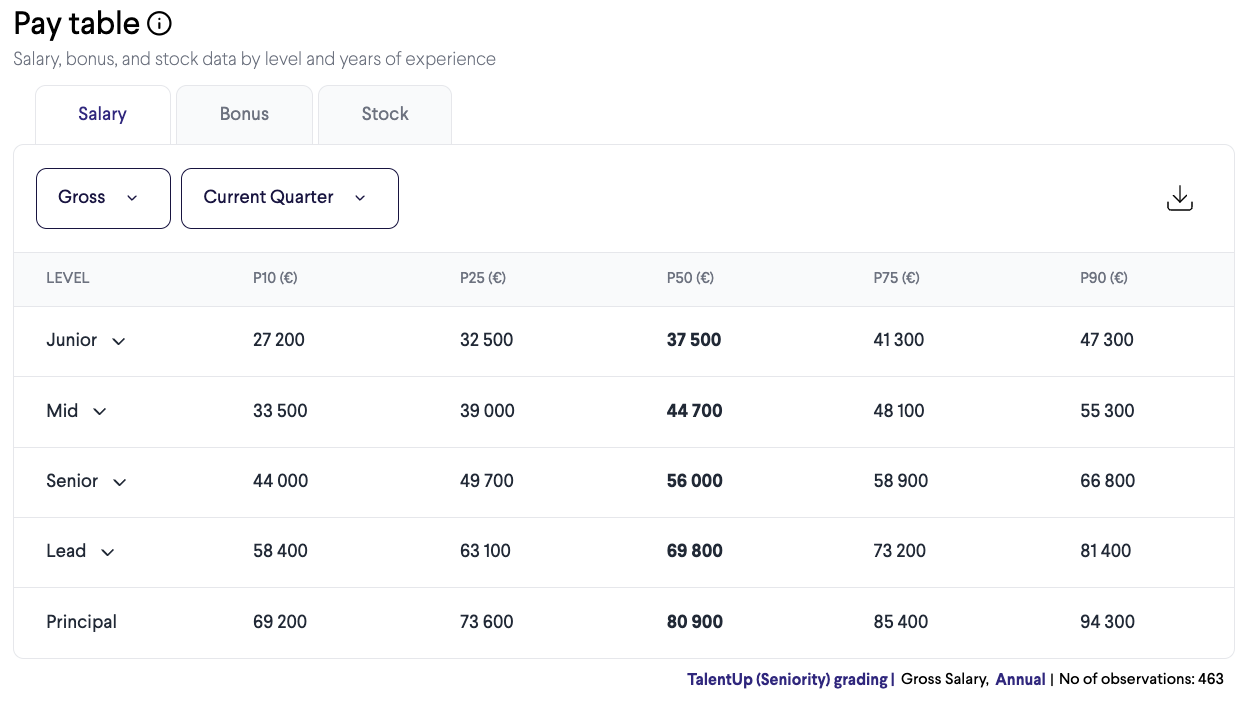Switch to the Salary tab

[102, 114]
